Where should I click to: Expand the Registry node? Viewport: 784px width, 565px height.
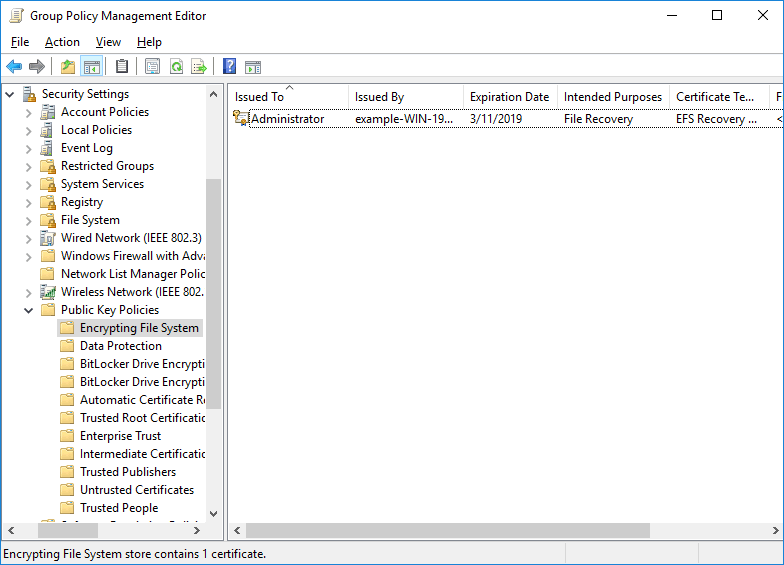(28, 203)
